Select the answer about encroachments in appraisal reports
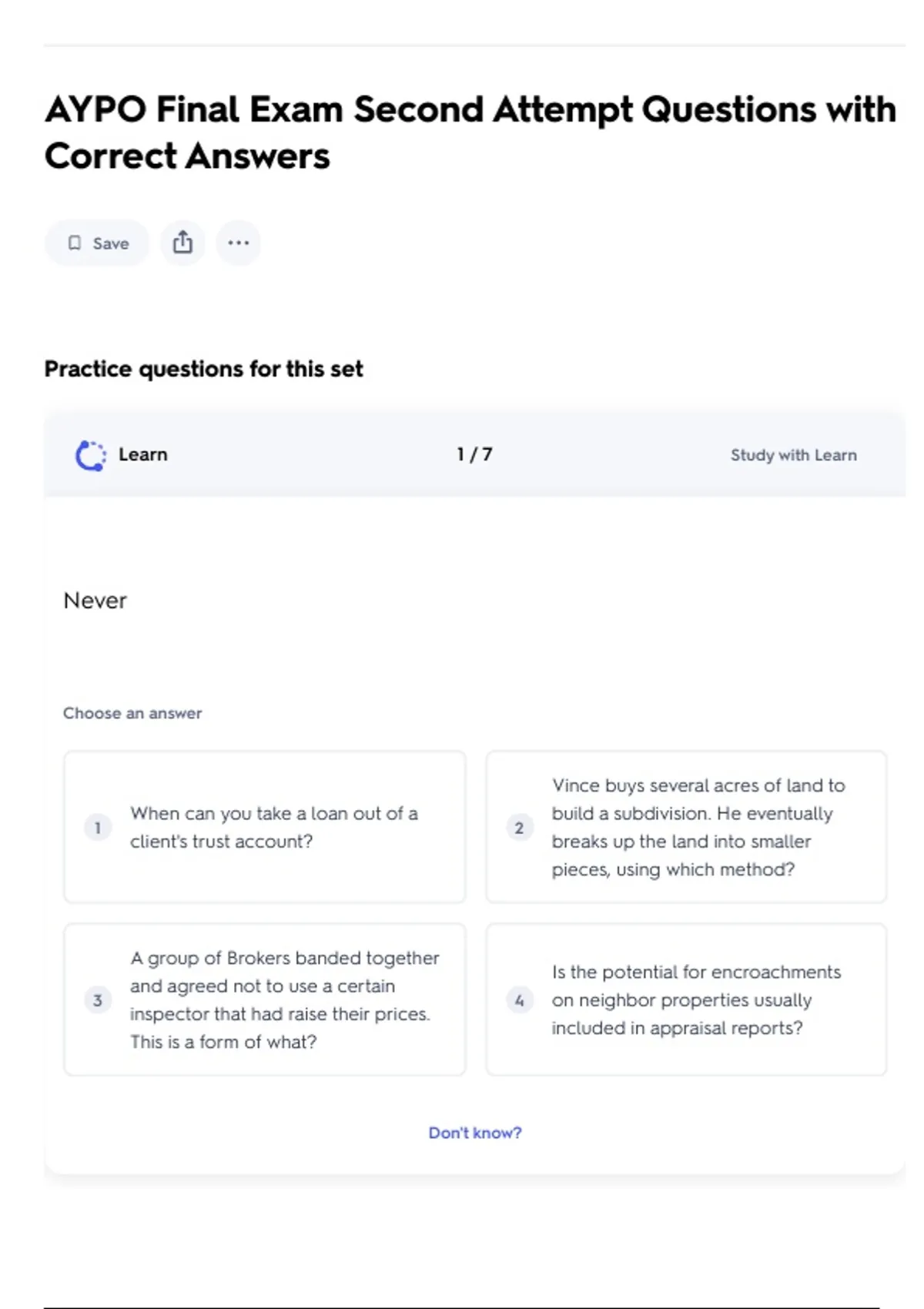This screenshot has width=924, height=1309. pyautogui.click(x=695, y=999)
